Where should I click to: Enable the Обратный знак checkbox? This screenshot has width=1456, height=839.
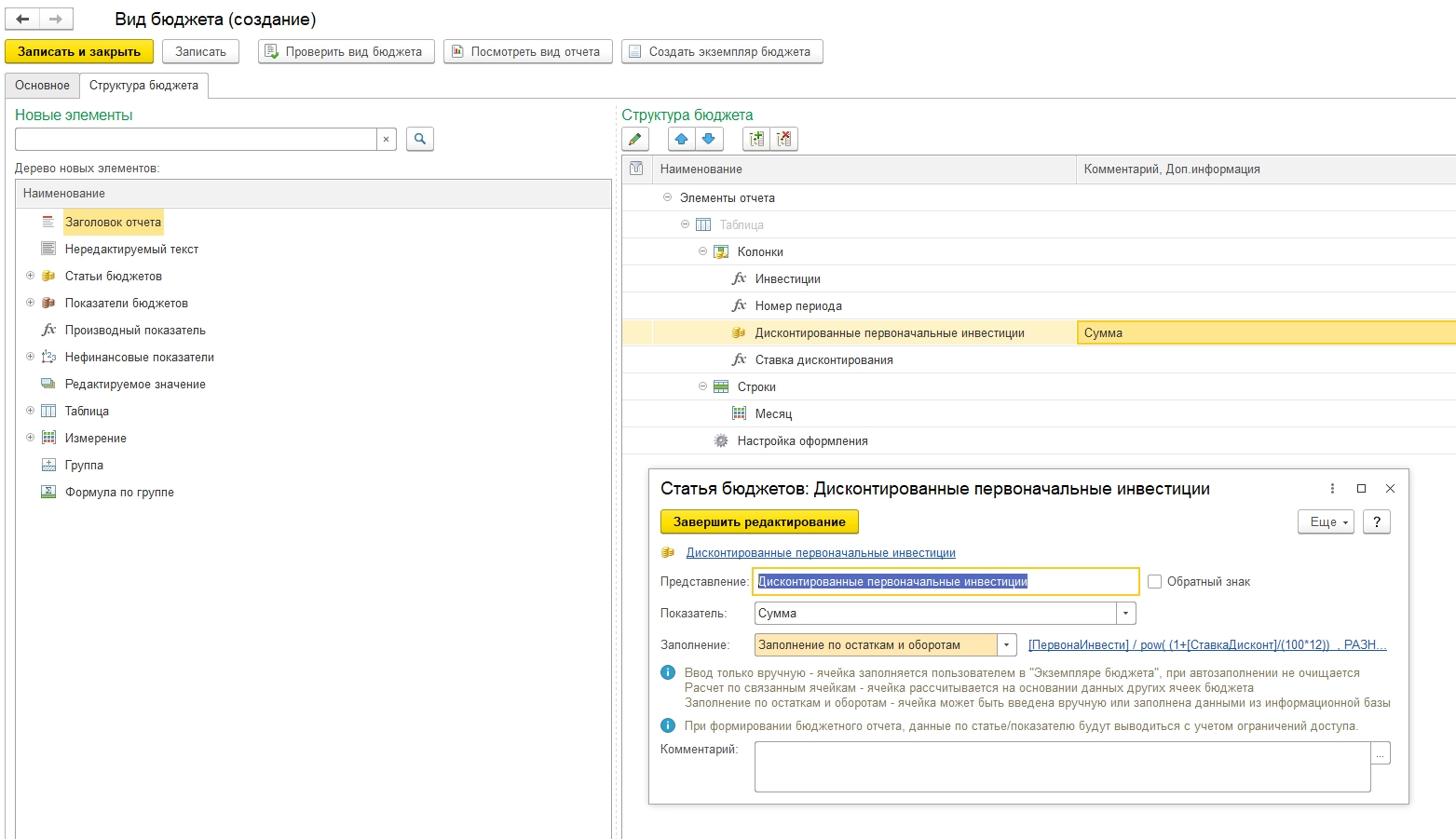pyautogui.click(x=1155, y=581)
